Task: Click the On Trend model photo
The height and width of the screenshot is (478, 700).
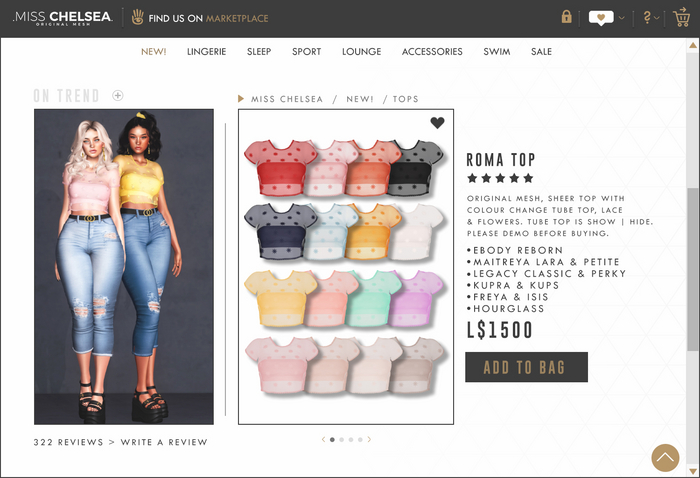Action: tap(124, 266)
